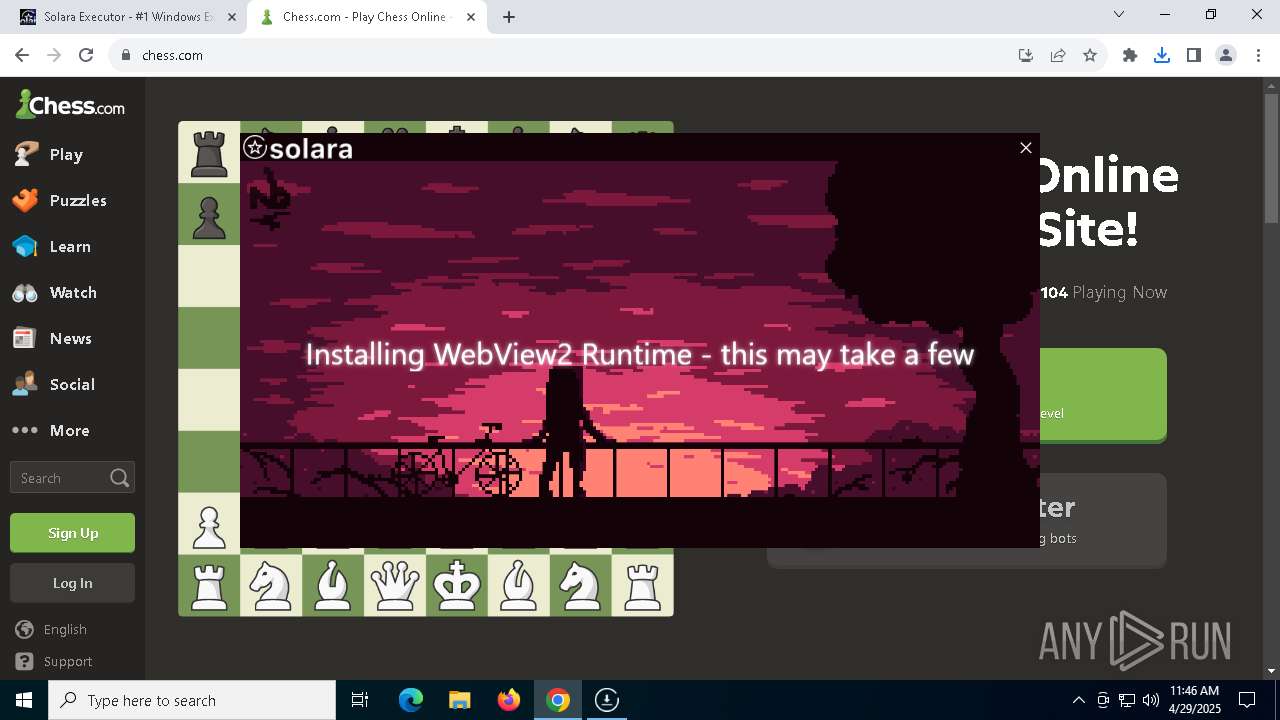
Task: Open the Chrome profile avatar
Action: (x=1226, y=55)
